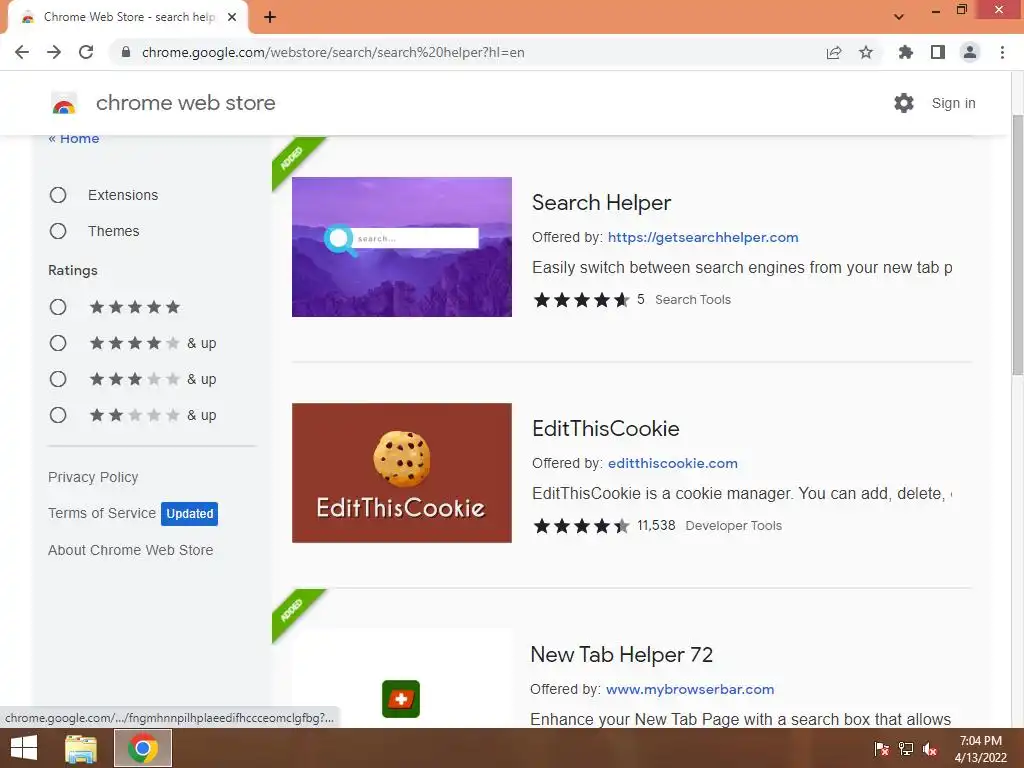Open the Privacy Policy link
The height and width of the screenshot is (768, 1024).
click(93, 477)
